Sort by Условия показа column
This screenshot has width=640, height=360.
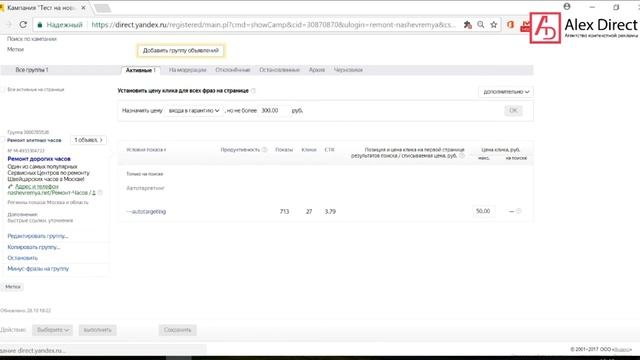tap(146, 150)
